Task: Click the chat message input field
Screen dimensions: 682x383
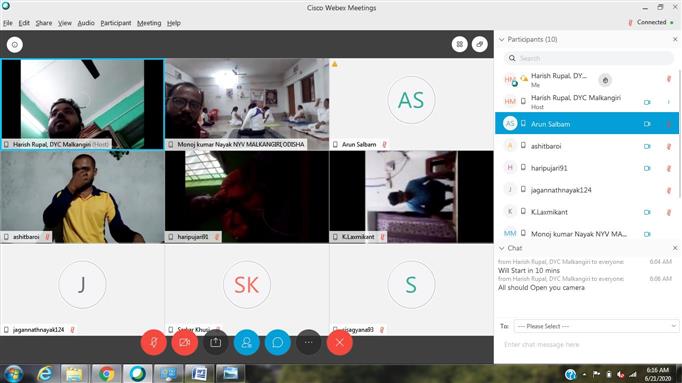Action: click(x=587, y=345)
